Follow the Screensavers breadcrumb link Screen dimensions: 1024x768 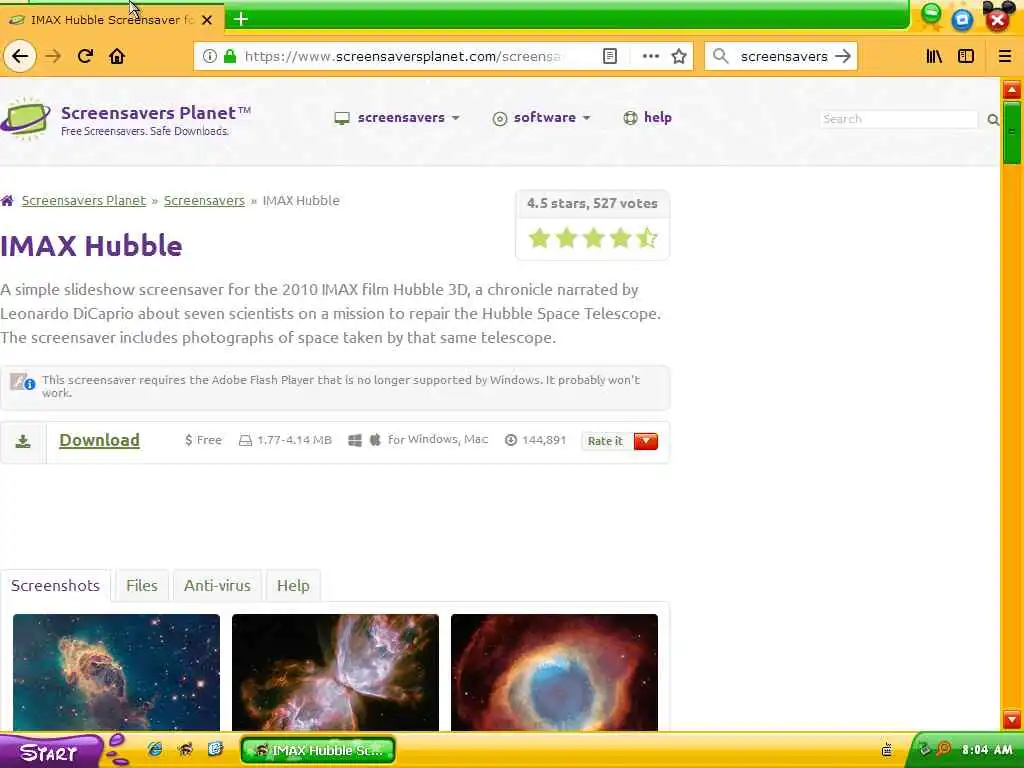coord(204,200)
